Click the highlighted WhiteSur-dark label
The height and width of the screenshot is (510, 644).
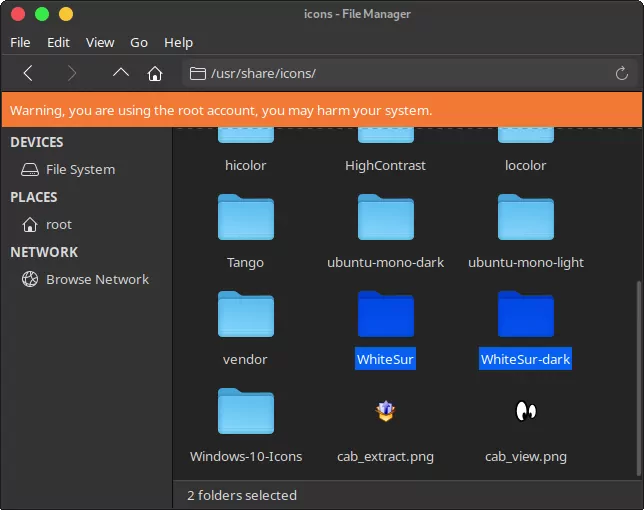[525, 359]
